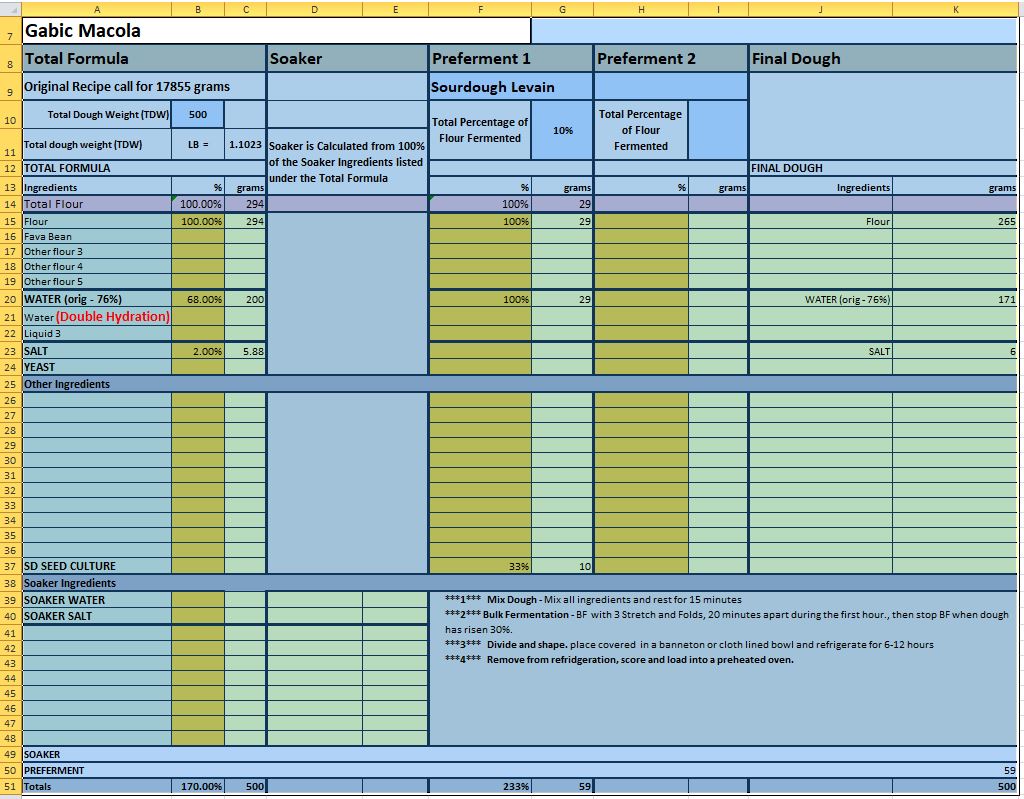Click the Preferment 2 header cell
Viewport: 1024px width, 799px height.
(x=670, y=58)
